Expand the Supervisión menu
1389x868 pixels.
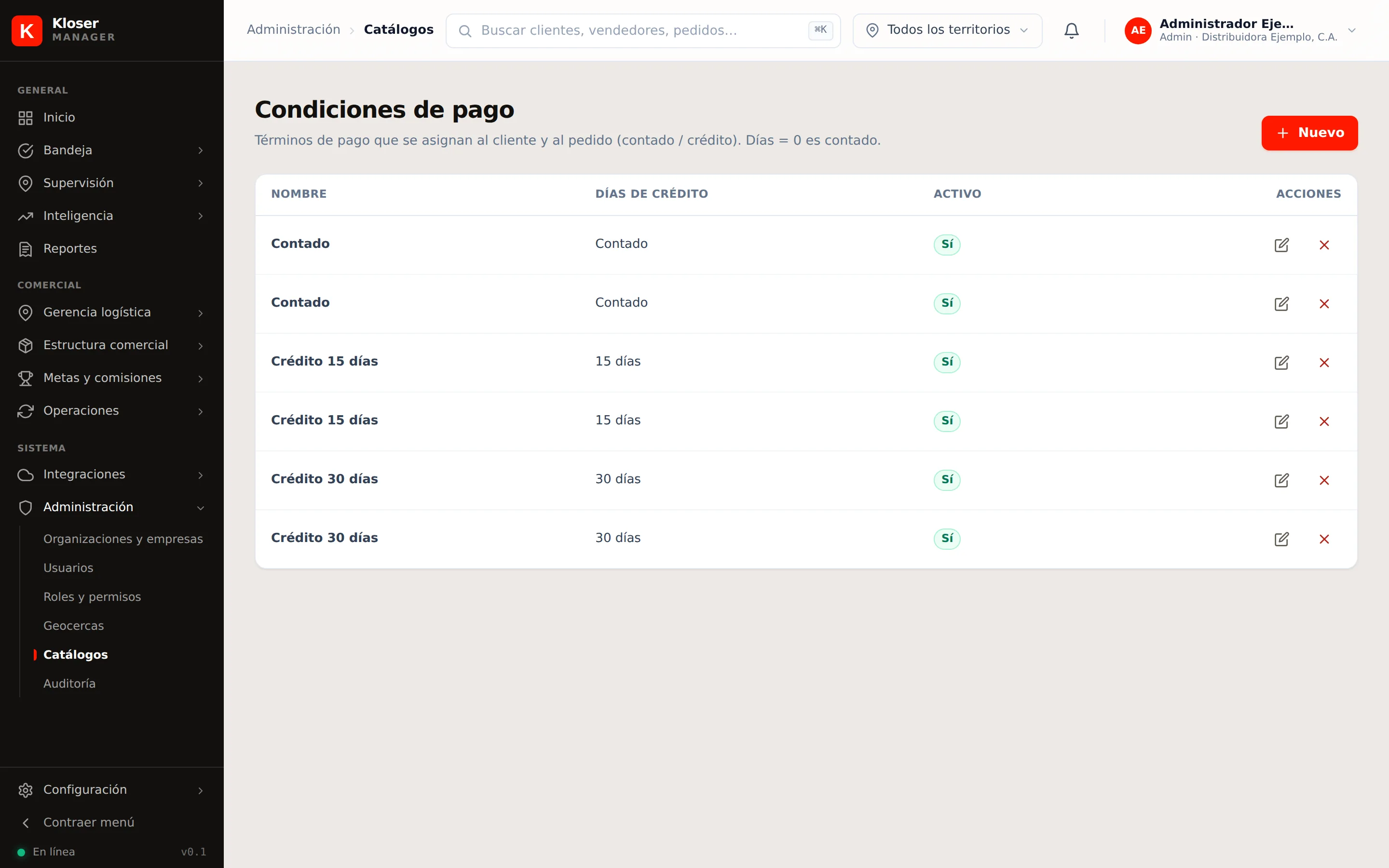tap(112, 183)
